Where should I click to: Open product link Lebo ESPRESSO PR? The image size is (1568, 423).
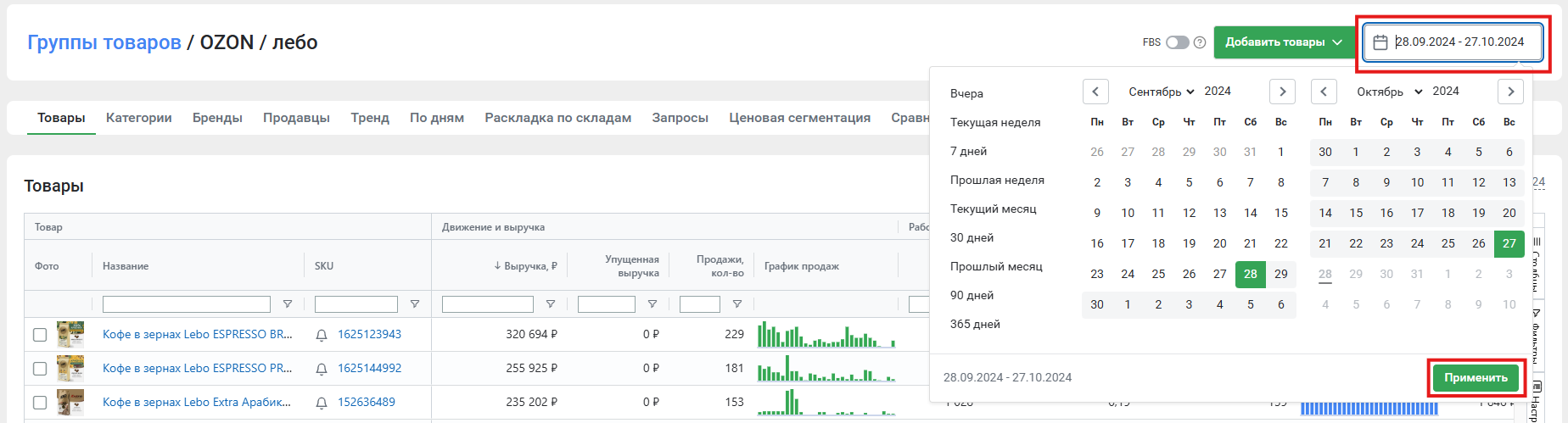pos(198,369)
